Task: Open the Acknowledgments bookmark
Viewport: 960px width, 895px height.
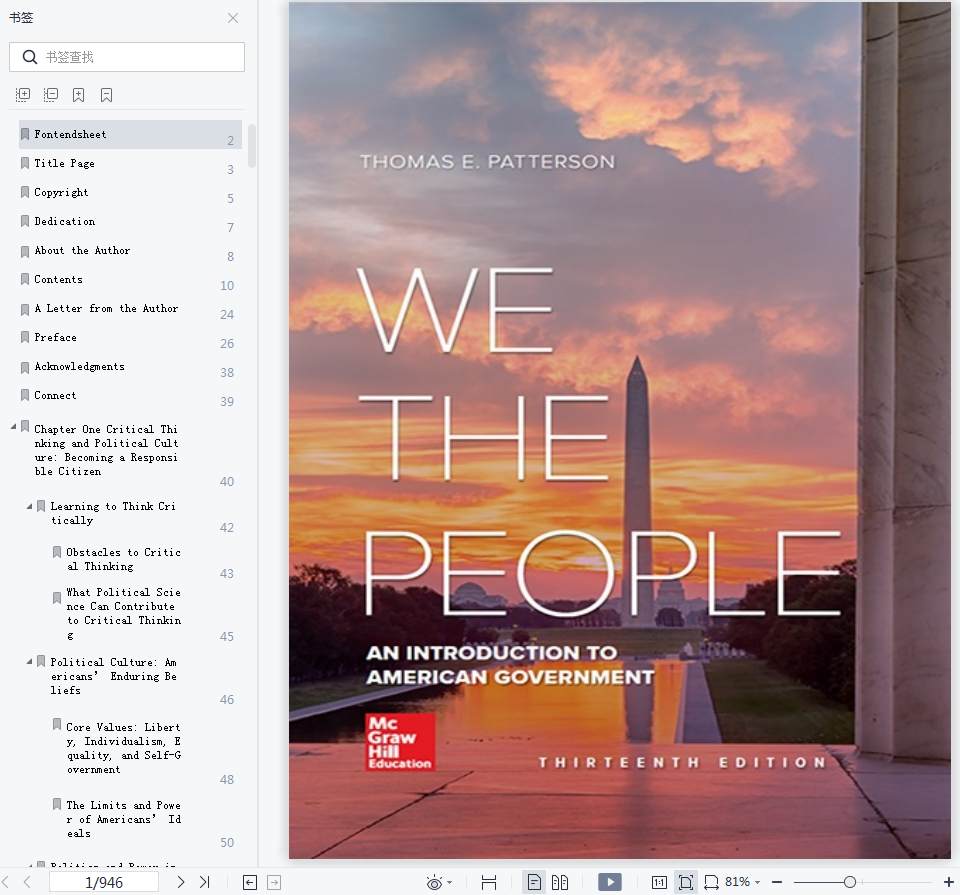Action: [x=80, y=367]
